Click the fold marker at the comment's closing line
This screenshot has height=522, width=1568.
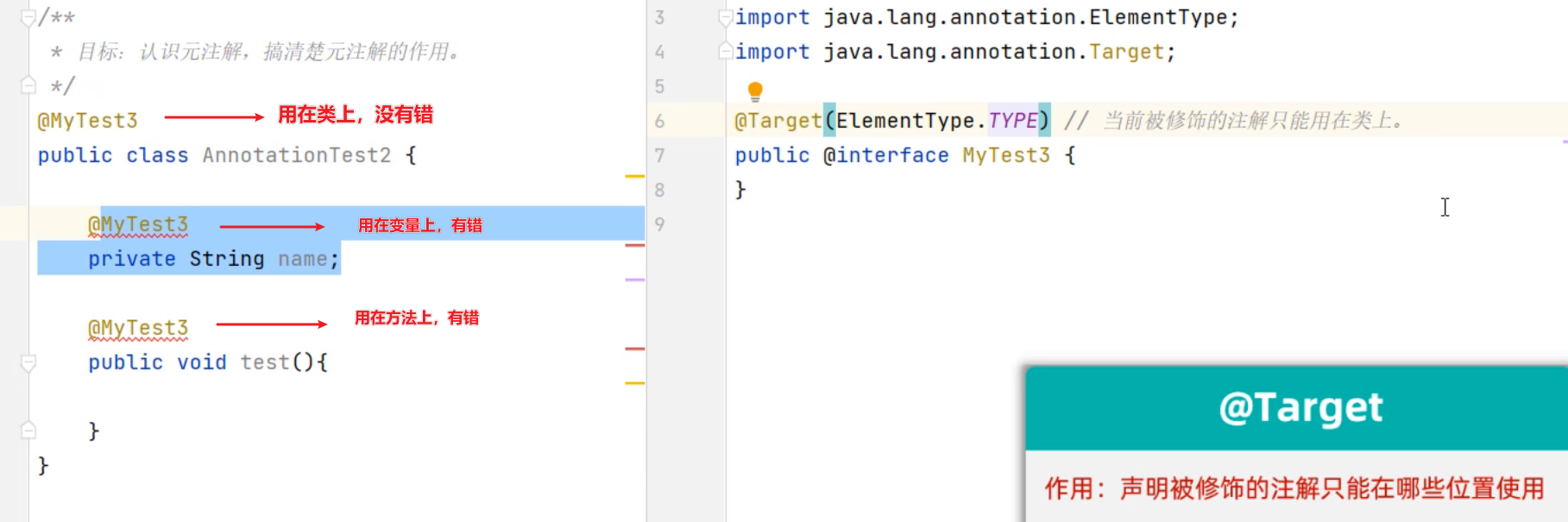(x=28, y=85)
